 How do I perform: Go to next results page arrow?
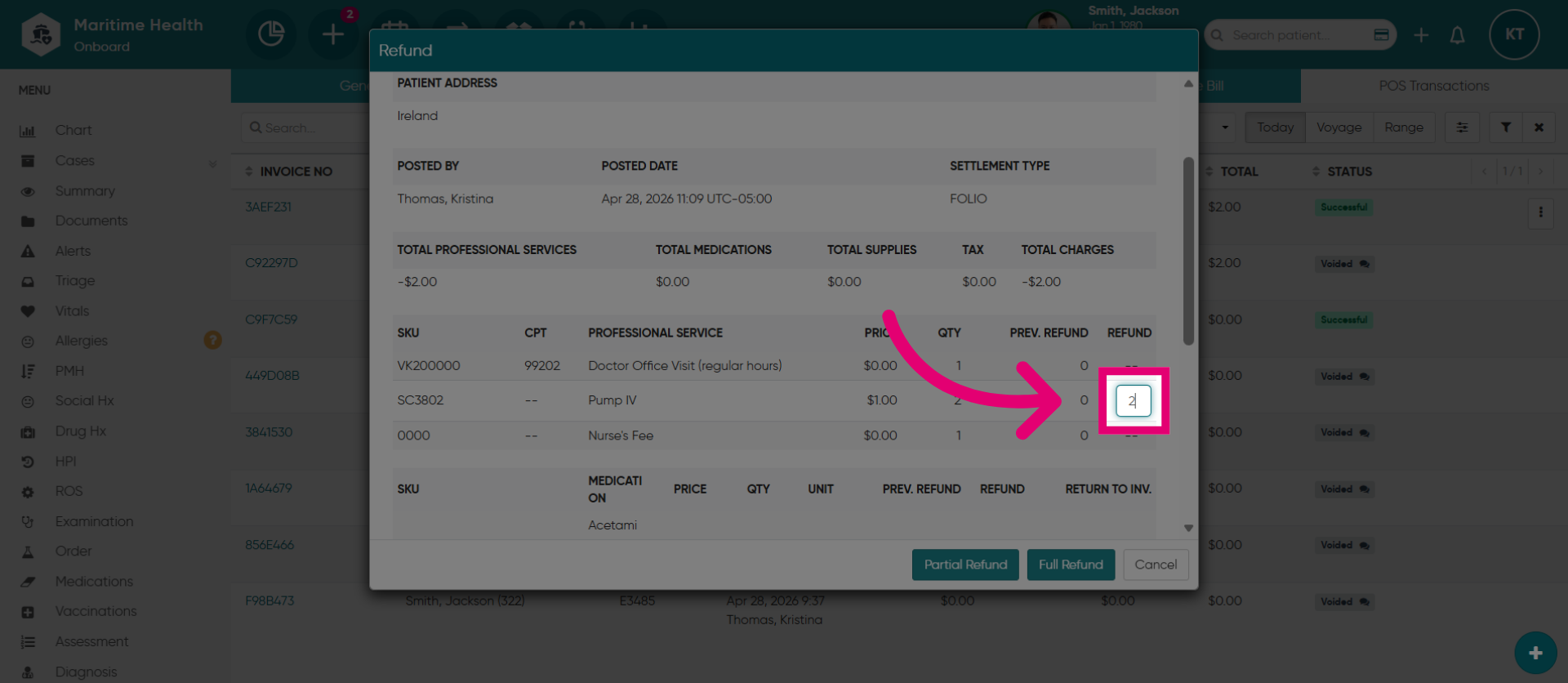[x=1540, y=172]
